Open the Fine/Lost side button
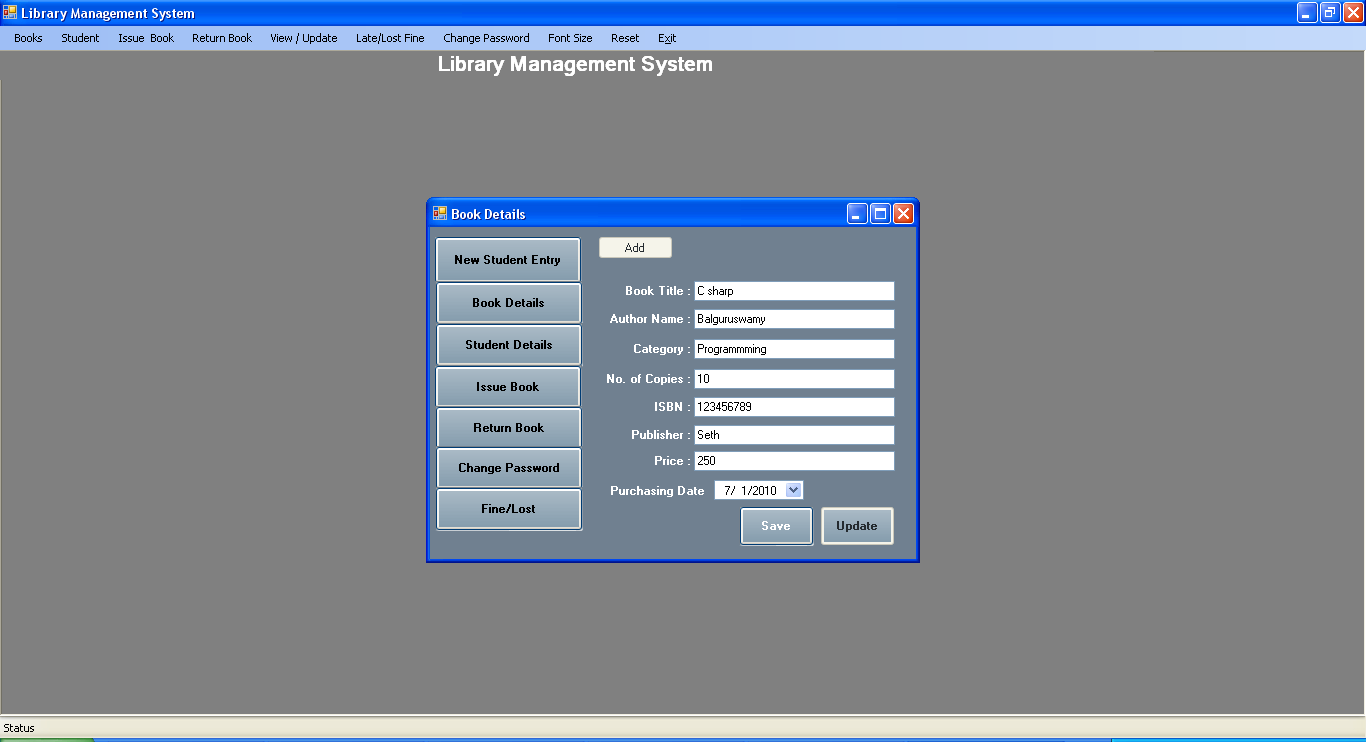Image resolution: width=1366 pixels, height=742 pixels. pyautogui.click(x=508, y=509)
